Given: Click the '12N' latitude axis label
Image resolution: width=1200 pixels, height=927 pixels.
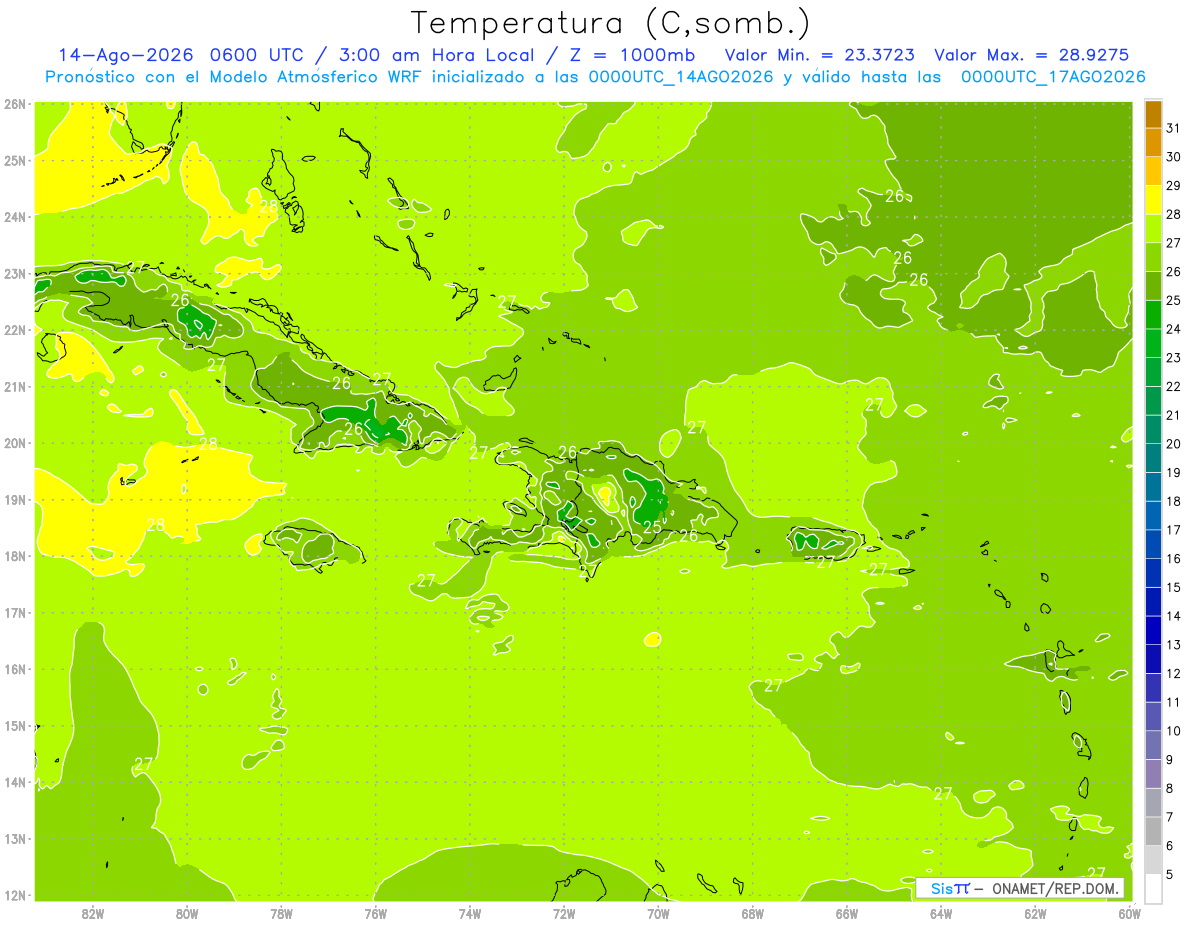Looking at the screenshot, I should pyautogui.click(x=14, y=895).
